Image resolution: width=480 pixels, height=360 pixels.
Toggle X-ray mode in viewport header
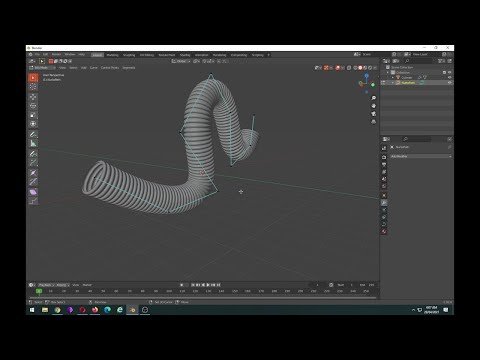tap(349, 68)
